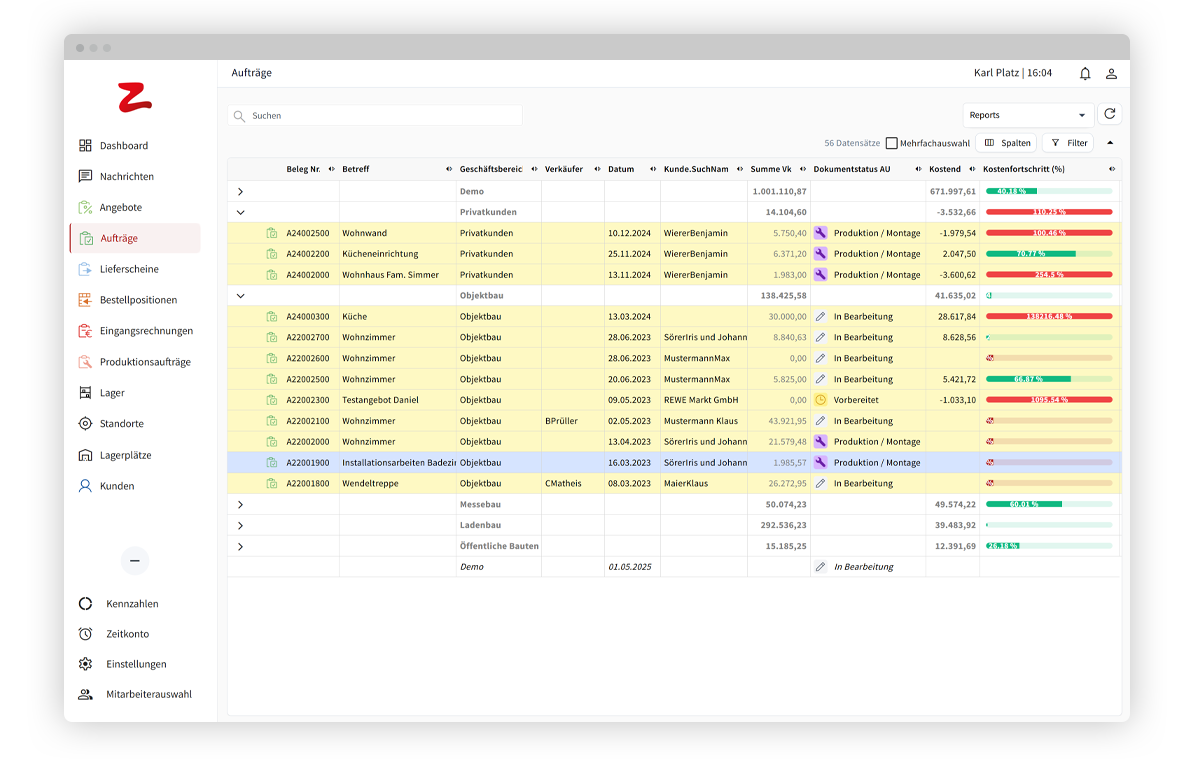Click the pencil status icon for Wendeltreppe
Screen dimensions: 1193x783
(x=820, y=483)
